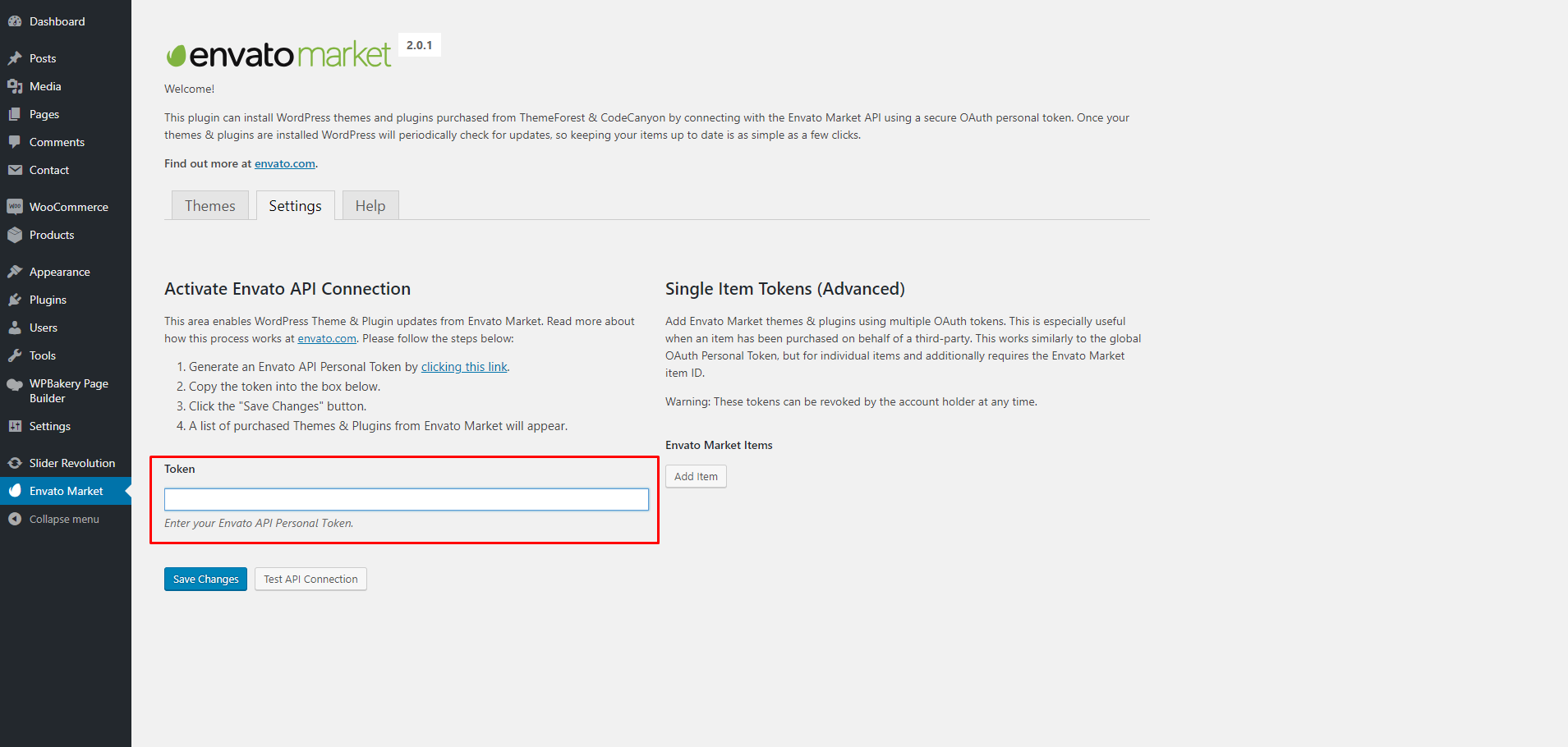Click the Appearance paintbrush icon
Image resolution: width=1568 pixels, height=747 pixels.
(15, 272)
